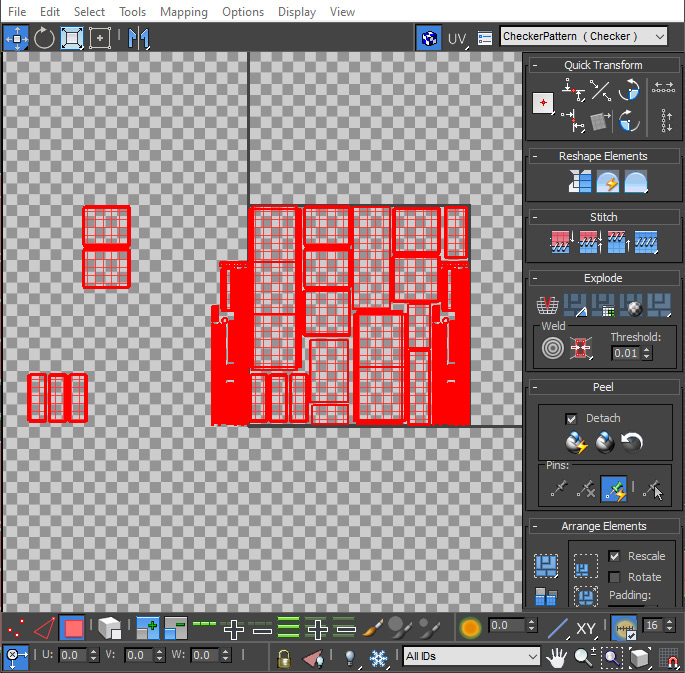Rotate selection counter-clockwise around pivot
This screenshot has width=685, height=673.
tap(629, 90)
